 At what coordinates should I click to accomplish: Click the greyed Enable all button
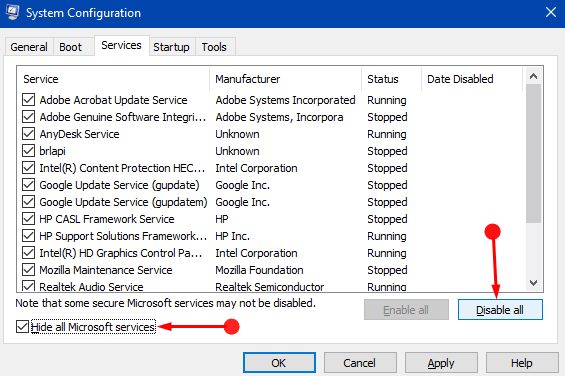(x=406, y=310)
